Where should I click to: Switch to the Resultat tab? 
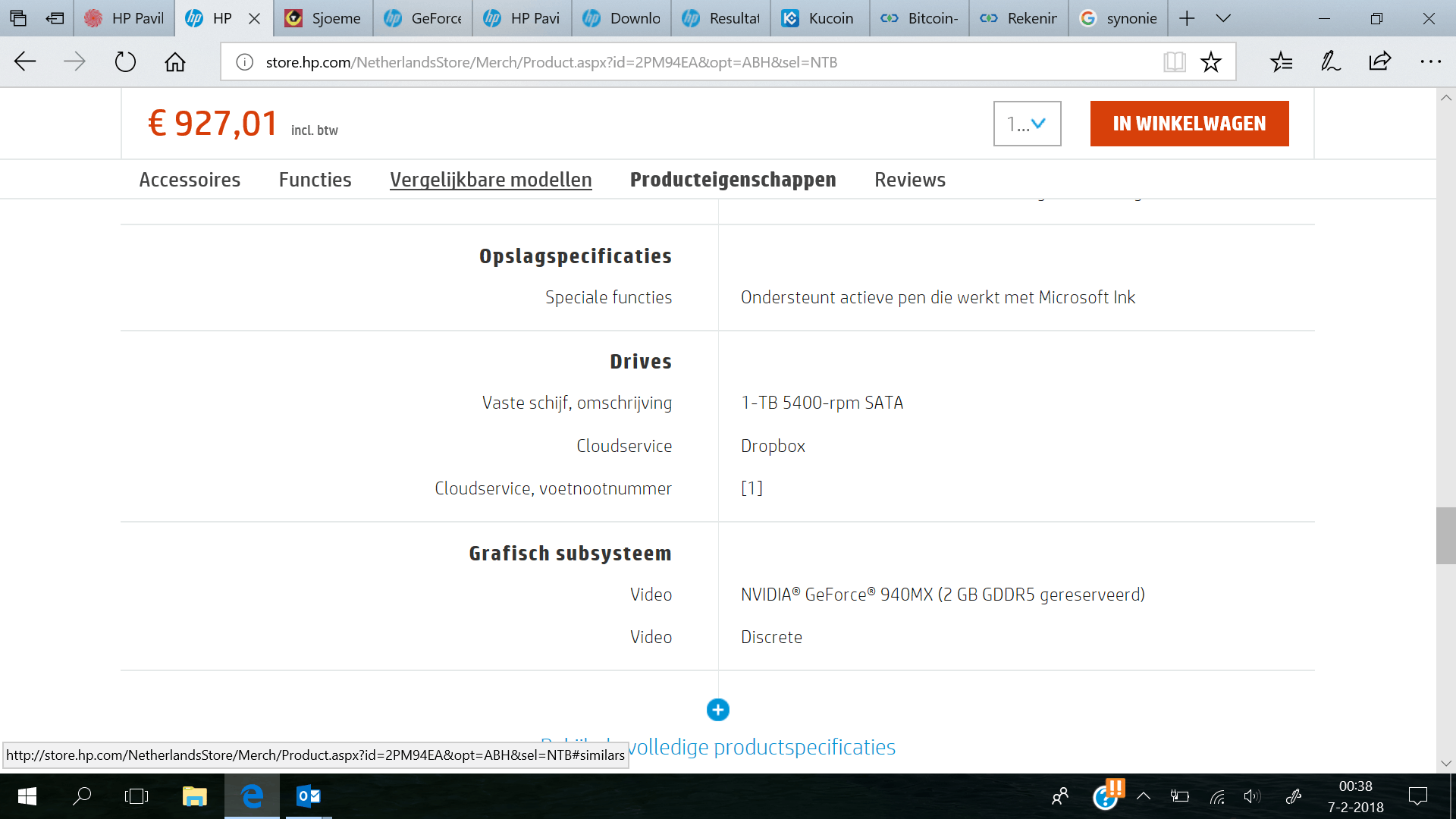click(720, 18)
